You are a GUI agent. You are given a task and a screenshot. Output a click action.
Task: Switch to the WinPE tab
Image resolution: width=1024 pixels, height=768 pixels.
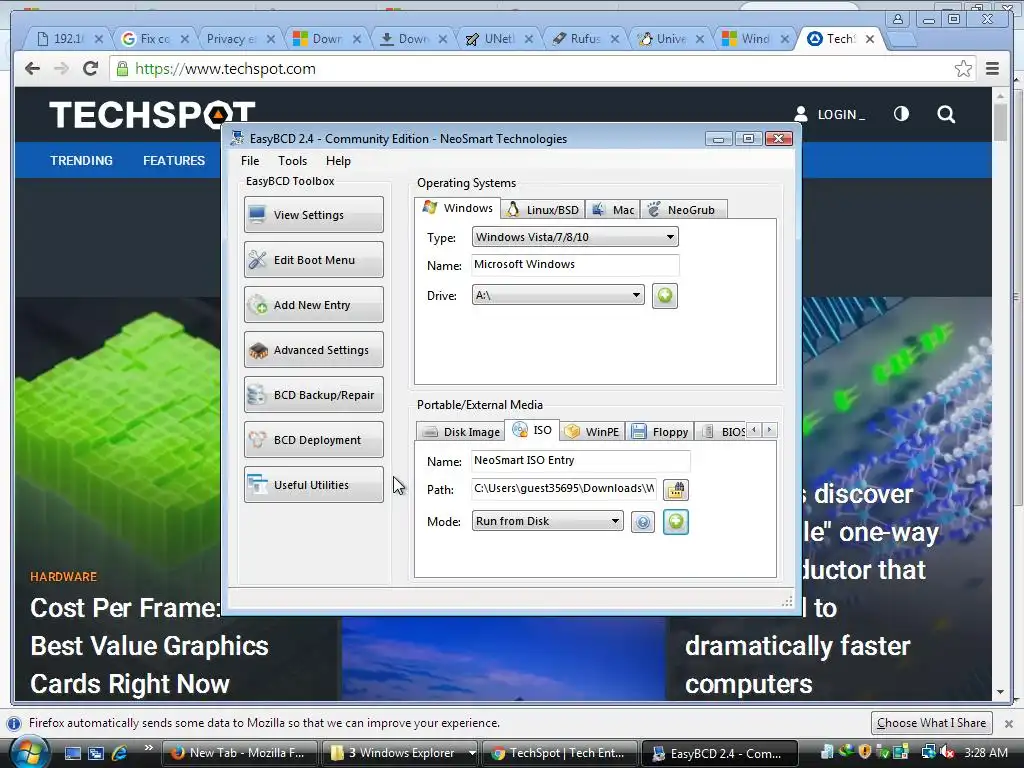(x=592, y=432)
